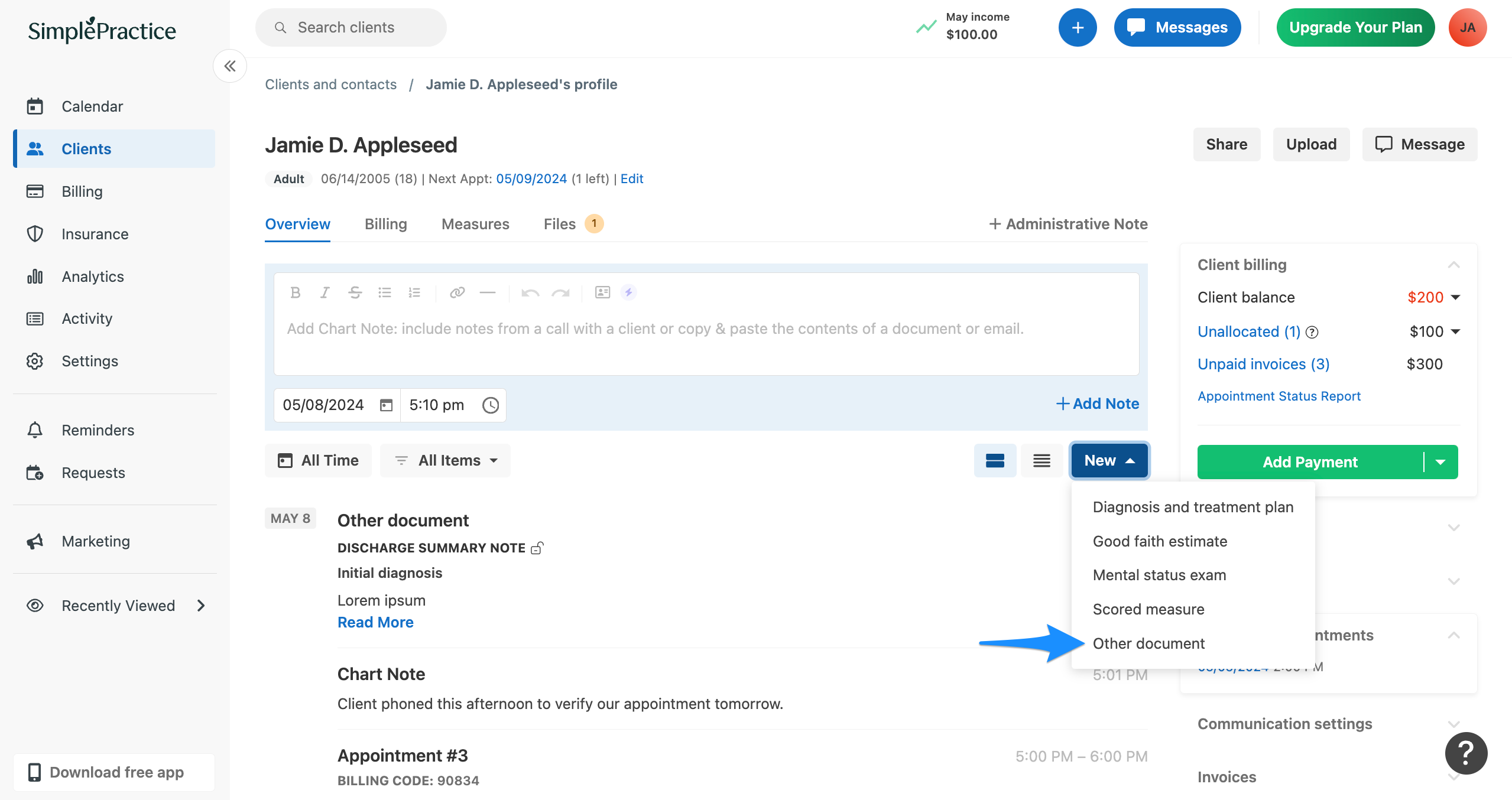Apply bold formatting in the chart note editor

tap(296, 292)
